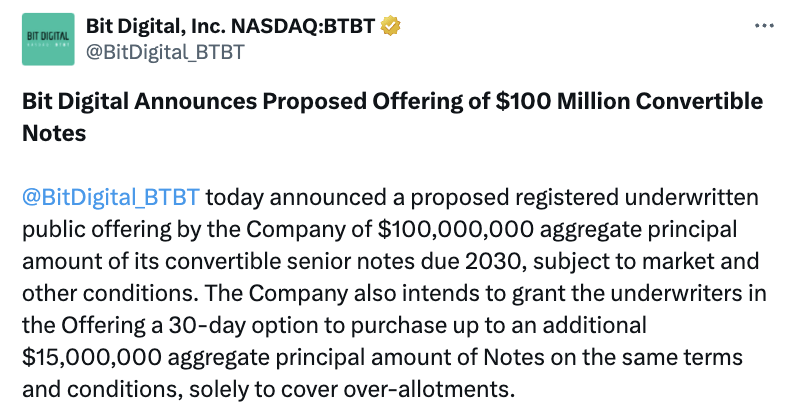Image resolution: width=796 pixels, height=420 pixels.
Task: Click the gold verified badge
Action: pyautogui.click(x=390, y=26)
